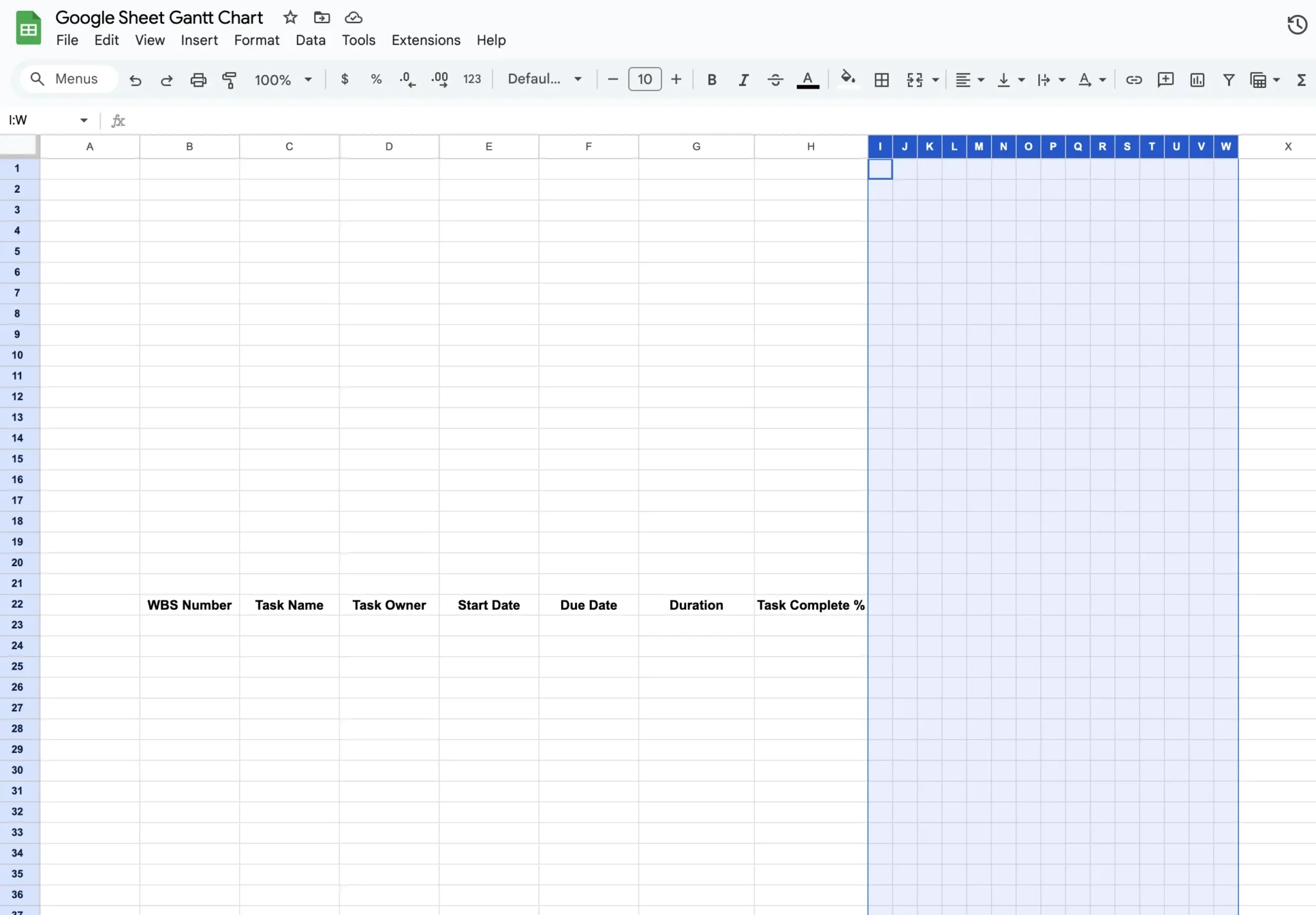The width and height of the screenshot is (1316, 915).
Task: Undo the last action
Action: point(135,80)
